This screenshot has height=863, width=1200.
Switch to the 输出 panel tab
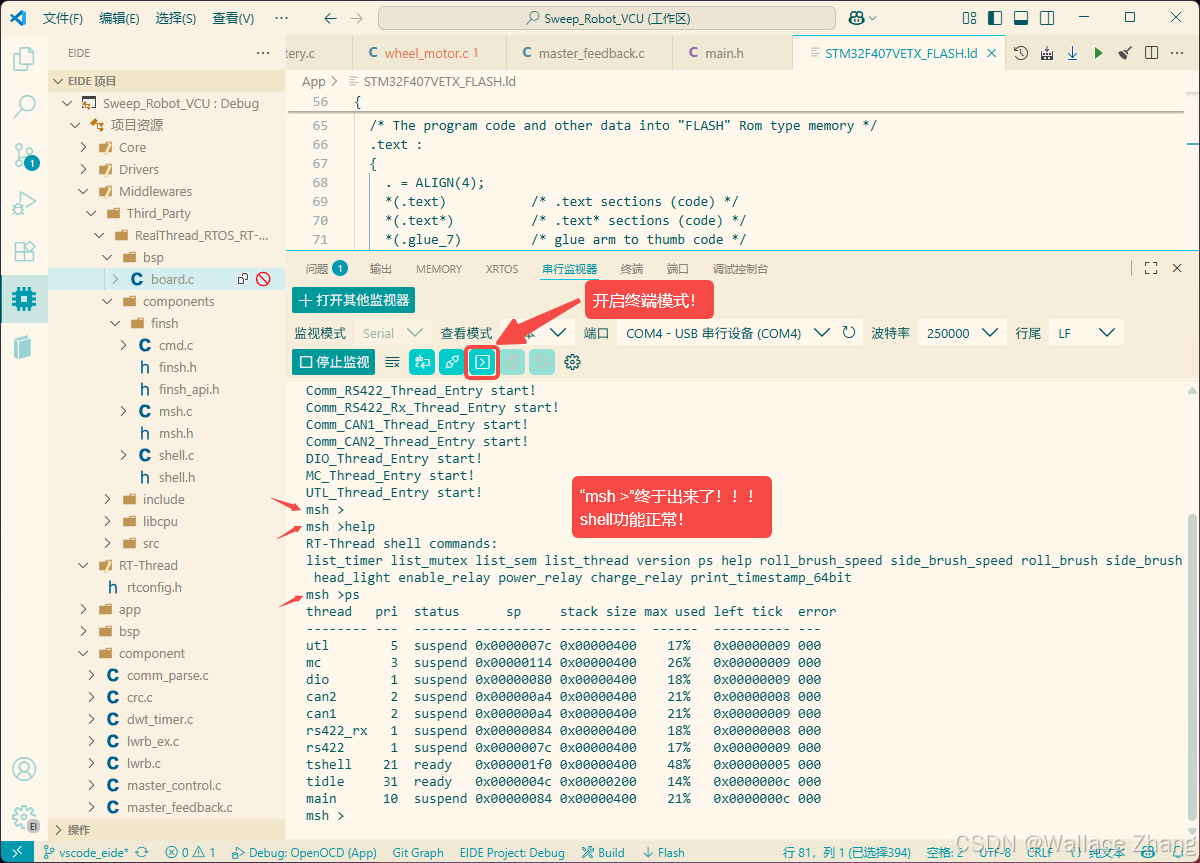[x=381, y=268]
